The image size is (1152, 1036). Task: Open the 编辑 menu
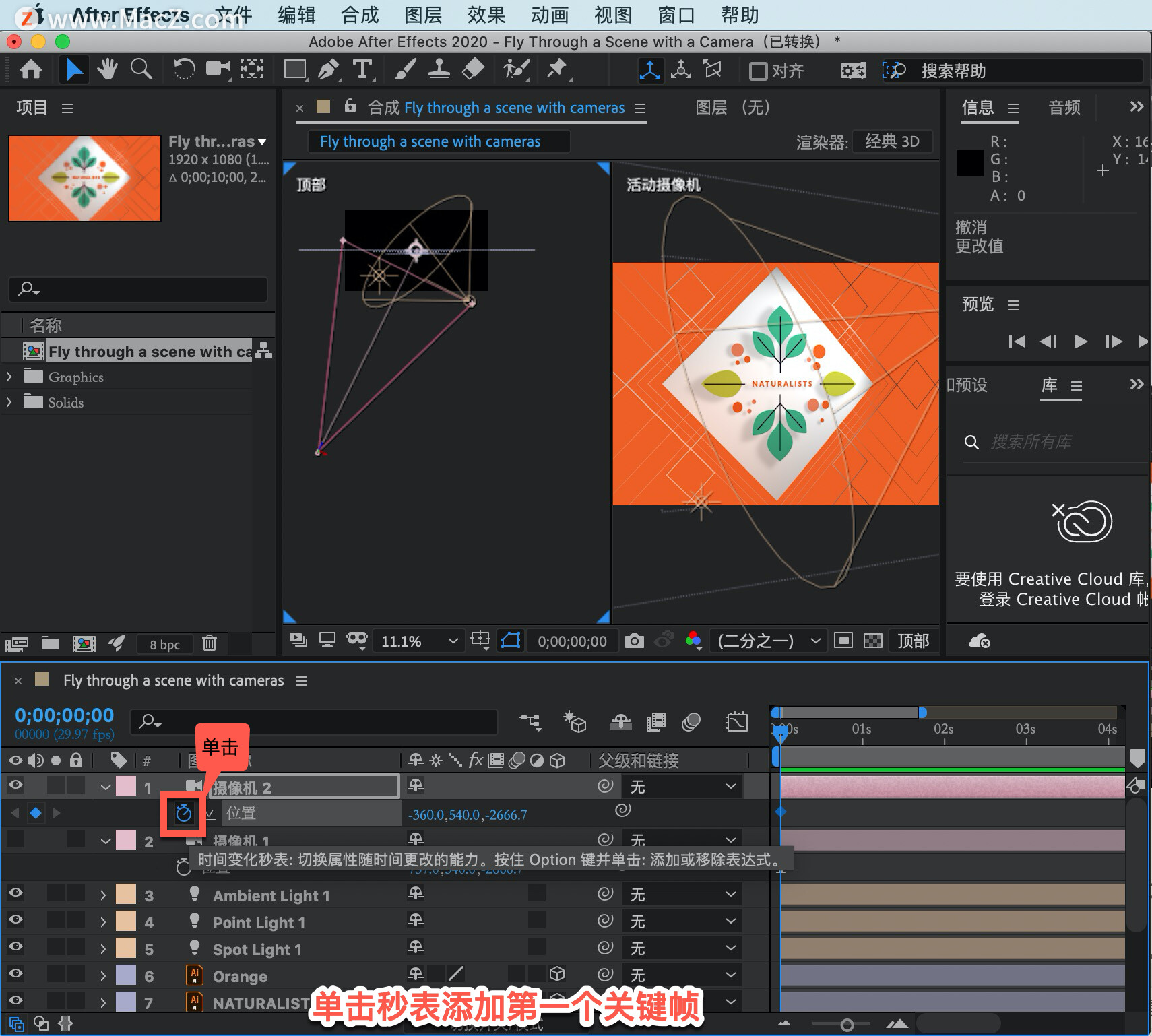point(297,15)
